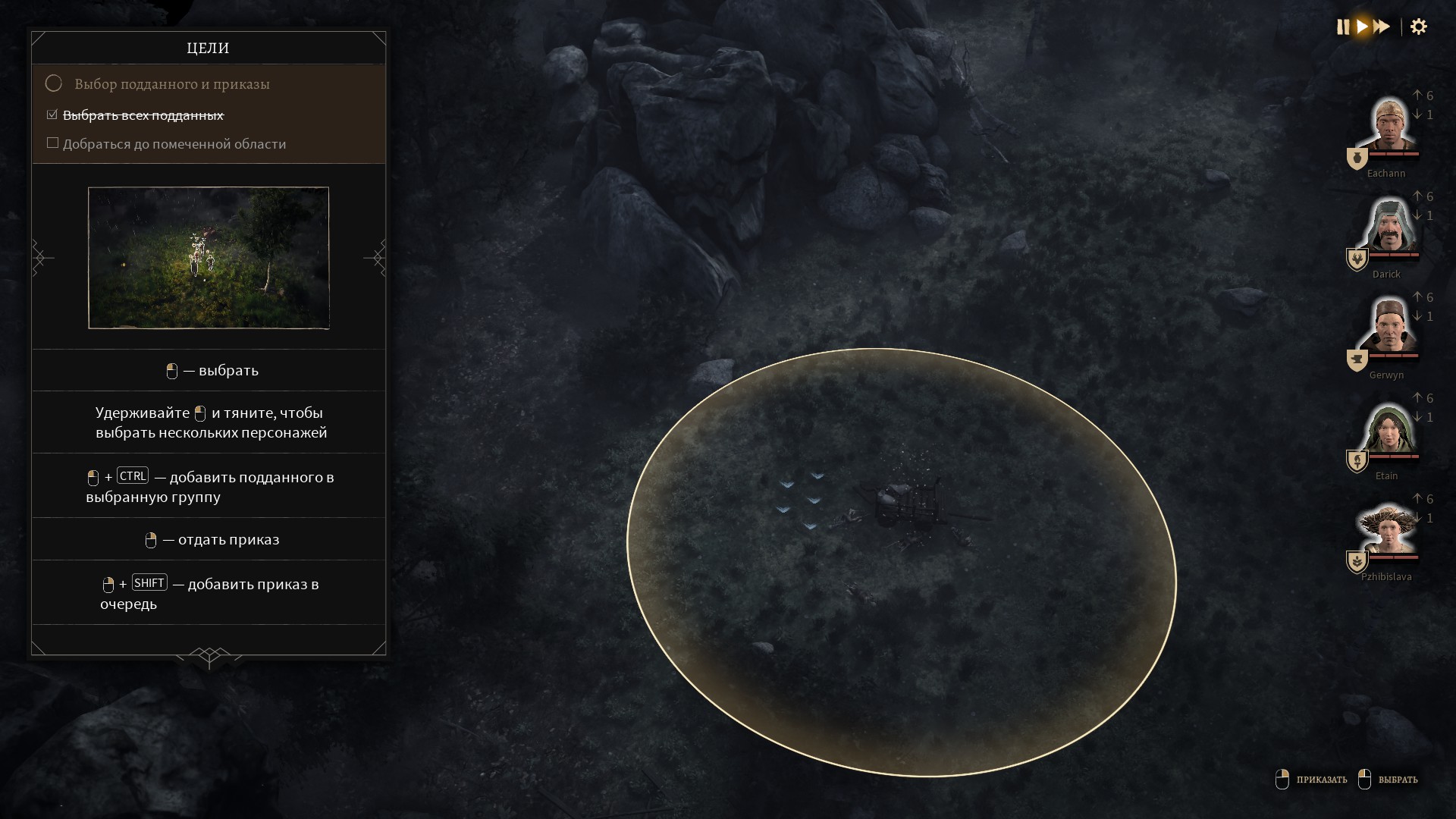Select Darick's portrait
1456x819 pixels.
pos(1389,226)
